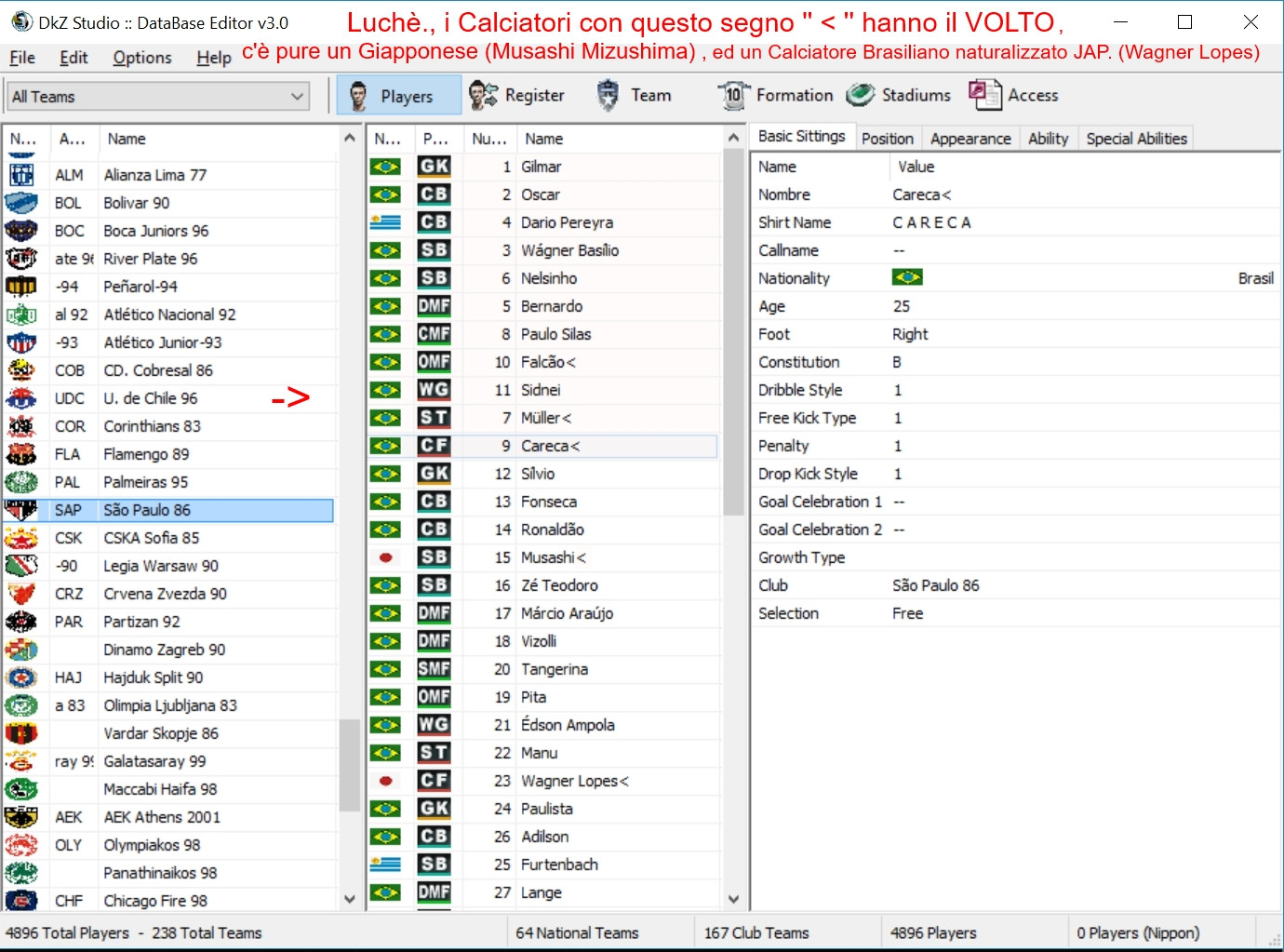Select team Legia Warsaw 90

(x=169, y=566)
